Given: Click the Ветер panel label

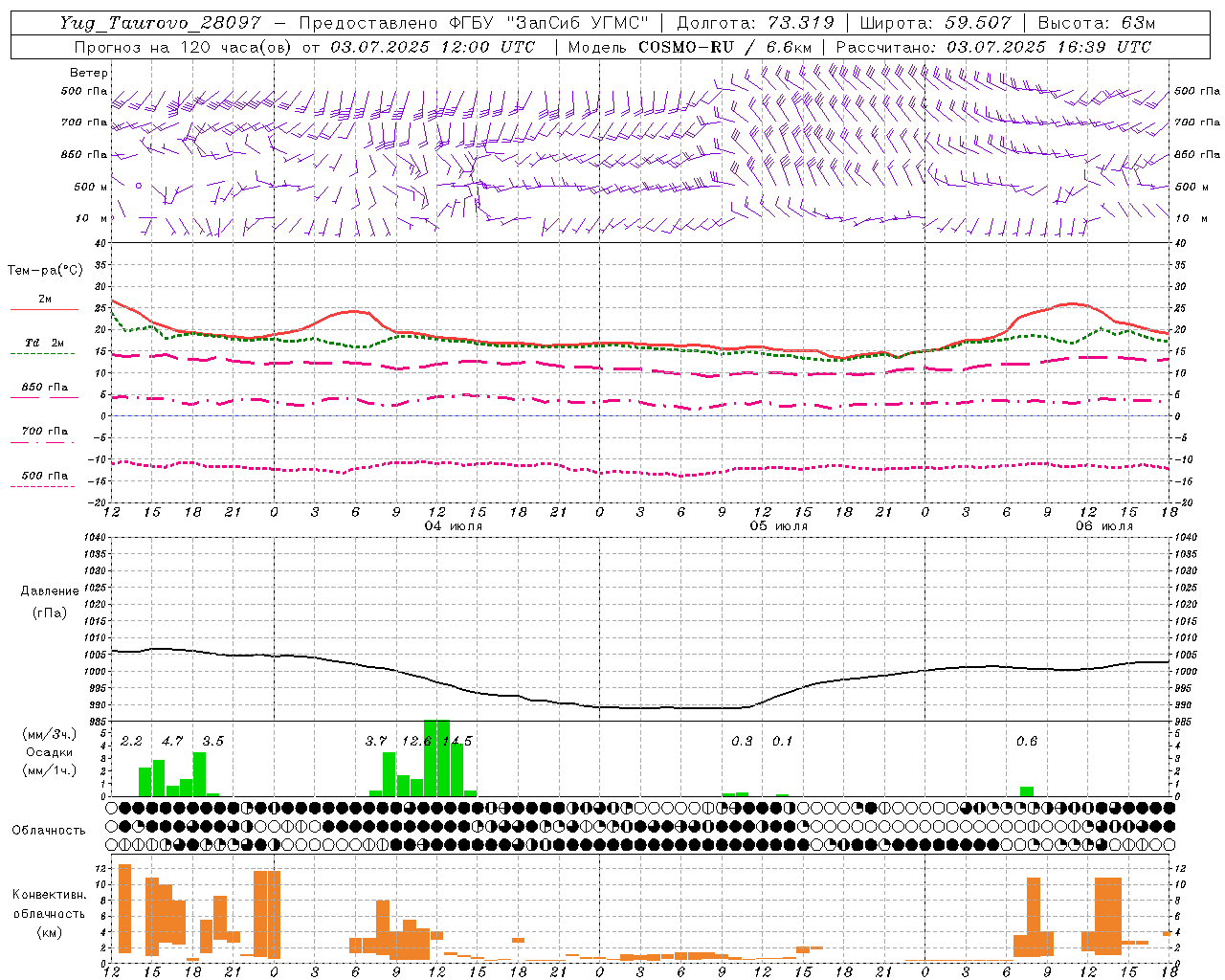Looking at the screenshot, I should (89, 73).
